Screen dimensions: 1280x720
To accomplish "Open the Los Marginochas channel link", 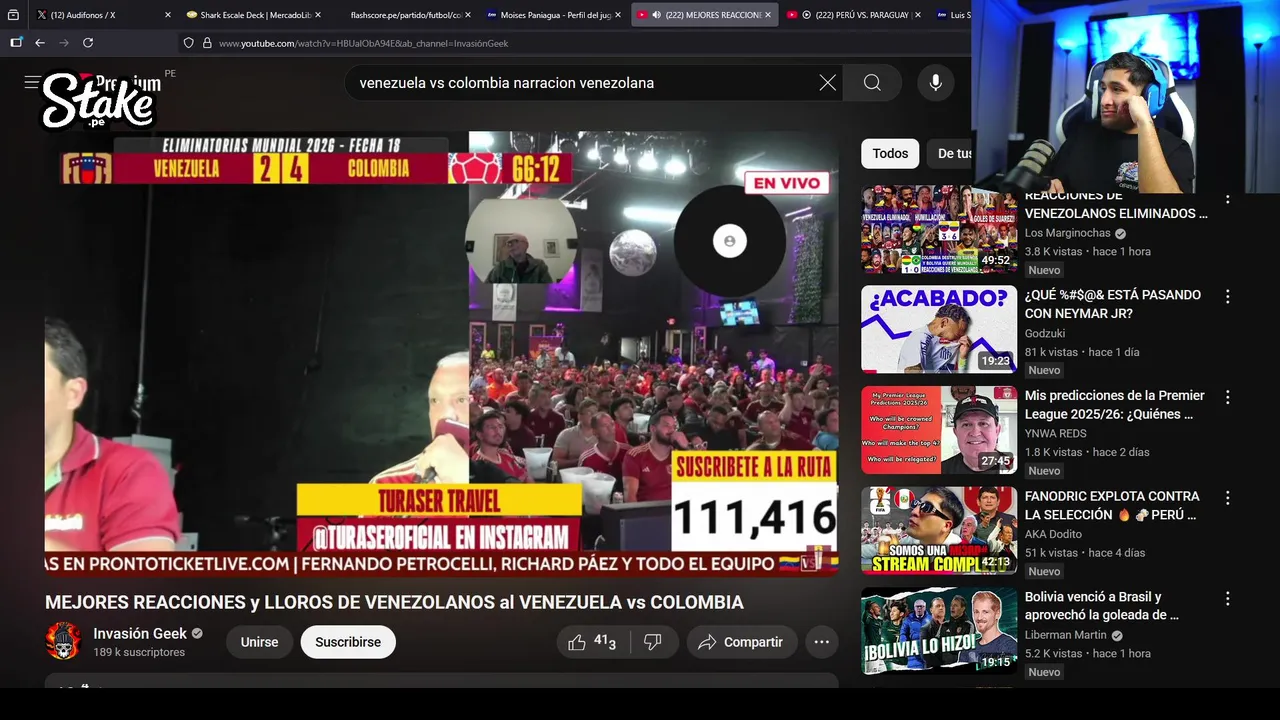I will (x=1068, y=233).
